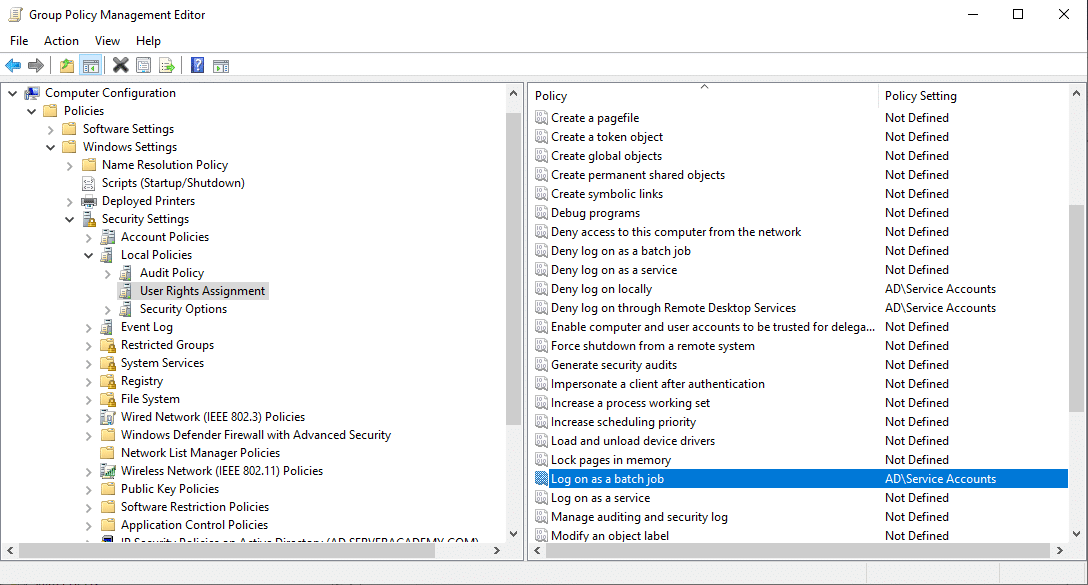Toggle Show/Hide Action Pane toolbar button

click(x=221, y=66)
